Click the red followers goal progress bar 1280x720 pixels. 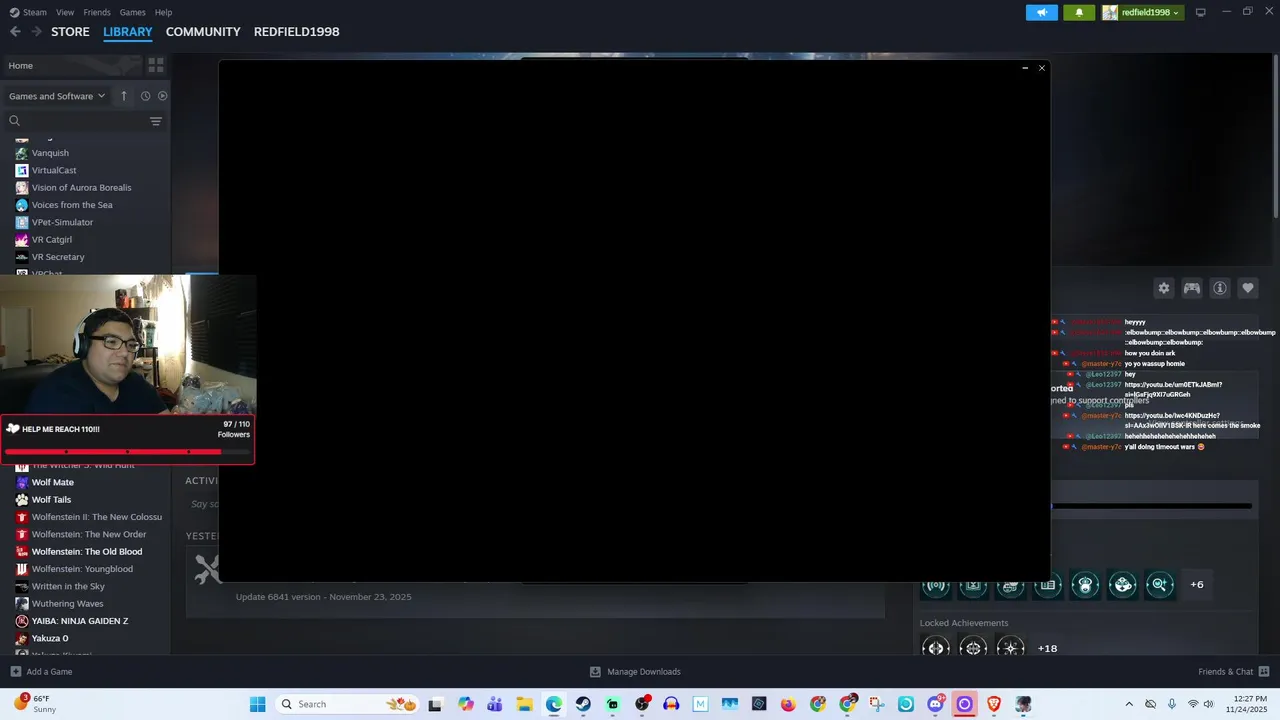coord(127,451)
